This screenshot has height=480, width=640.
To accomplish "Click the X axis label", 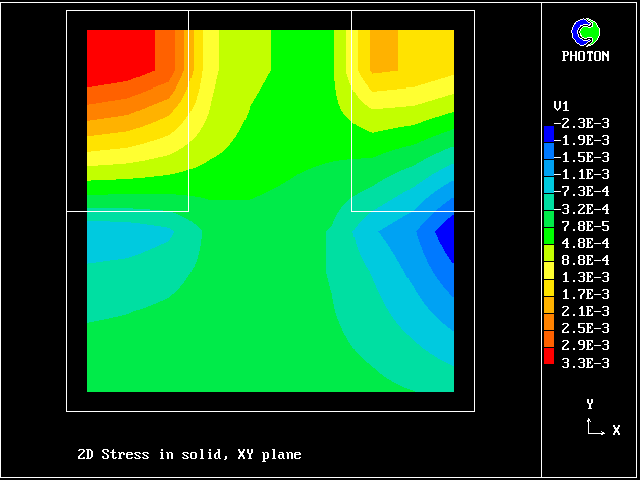I will 616,430.
